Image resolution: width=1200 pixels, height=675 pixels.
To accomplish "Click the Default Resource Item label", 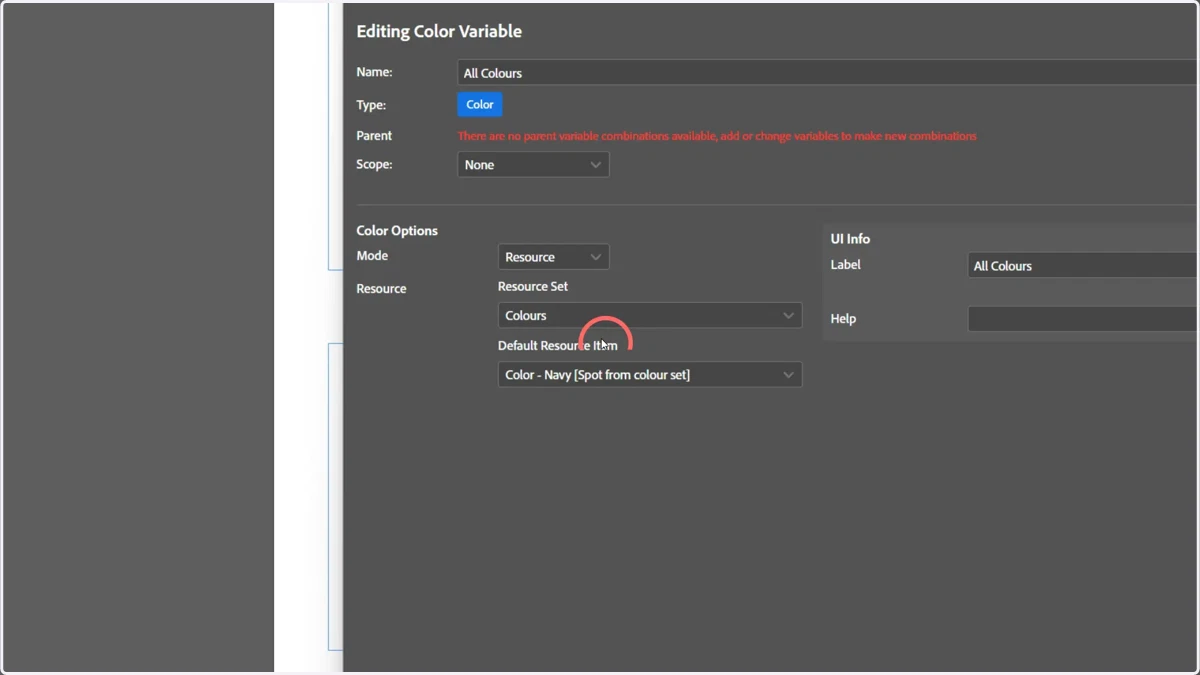I will 558,346.
